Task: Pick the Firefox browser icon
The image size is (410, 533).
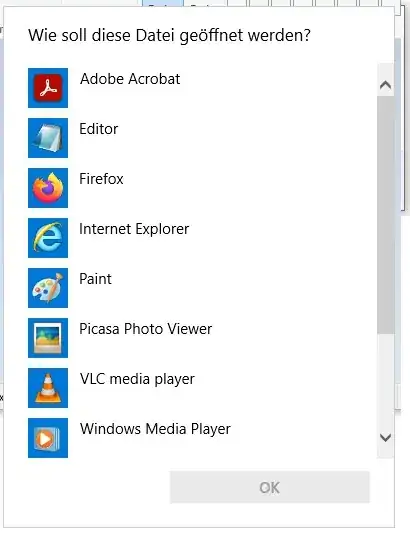Action: (48, 188)
